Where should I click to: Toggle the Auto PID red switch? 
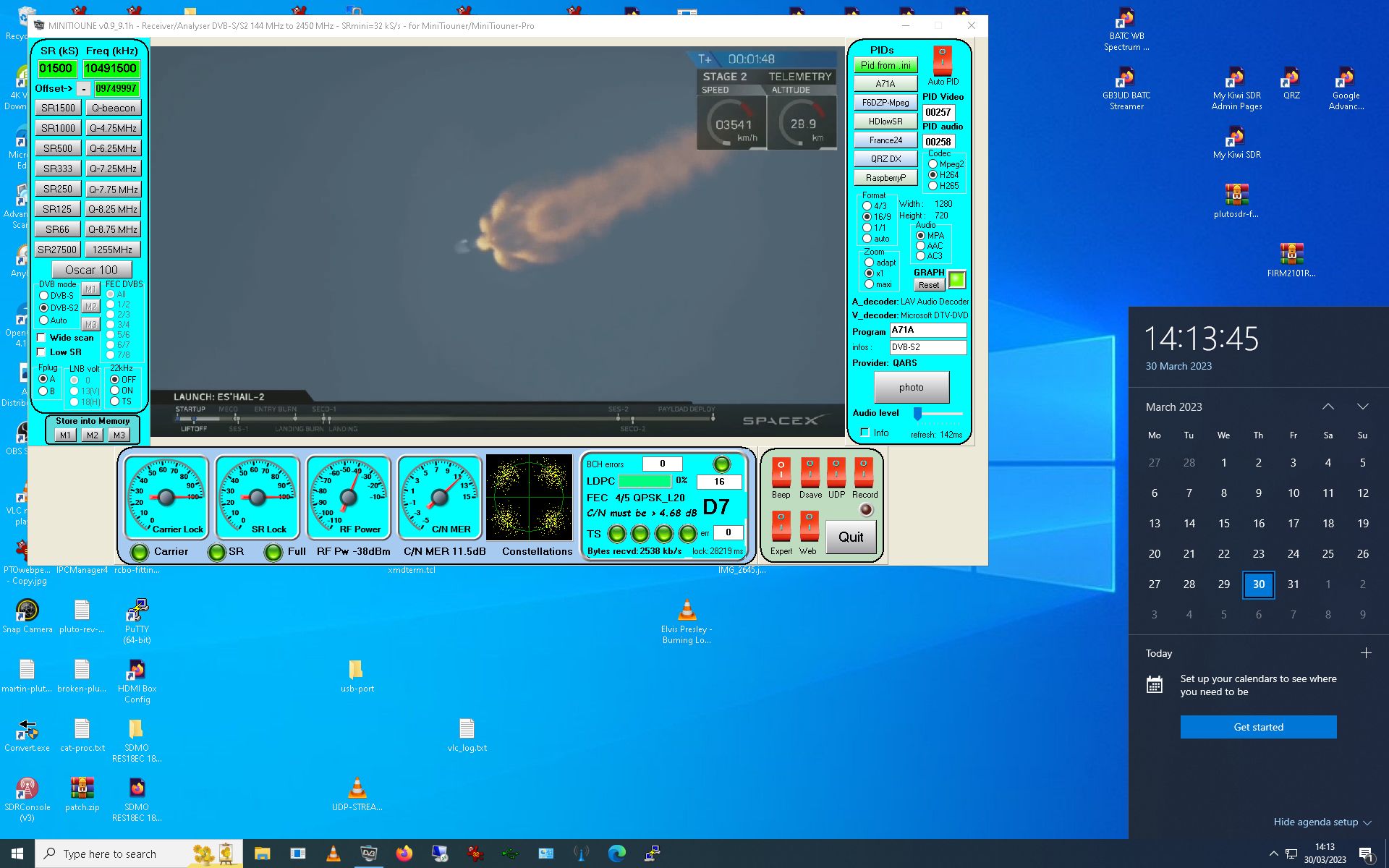(942, 61)
